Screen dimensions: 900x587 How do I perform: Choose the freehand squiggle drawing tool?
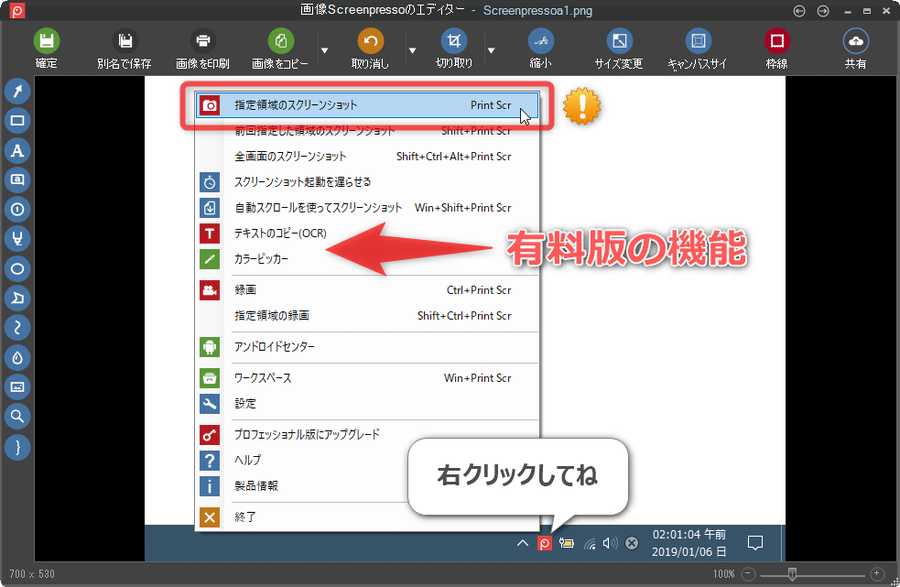(17, 328)
